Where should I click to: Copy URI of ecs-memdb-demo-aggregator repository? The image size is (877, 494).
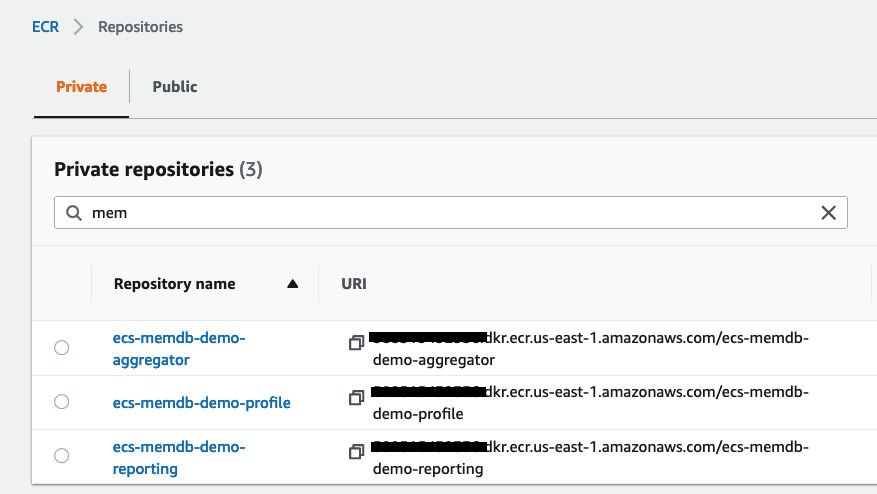(356, 342)
